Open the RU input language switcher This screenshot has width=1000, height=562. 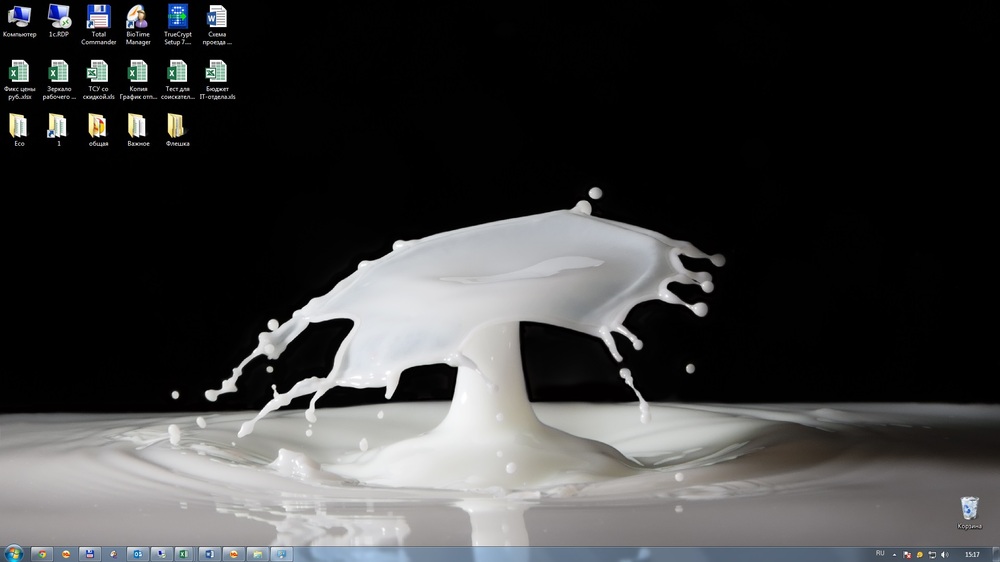(880, 553)
